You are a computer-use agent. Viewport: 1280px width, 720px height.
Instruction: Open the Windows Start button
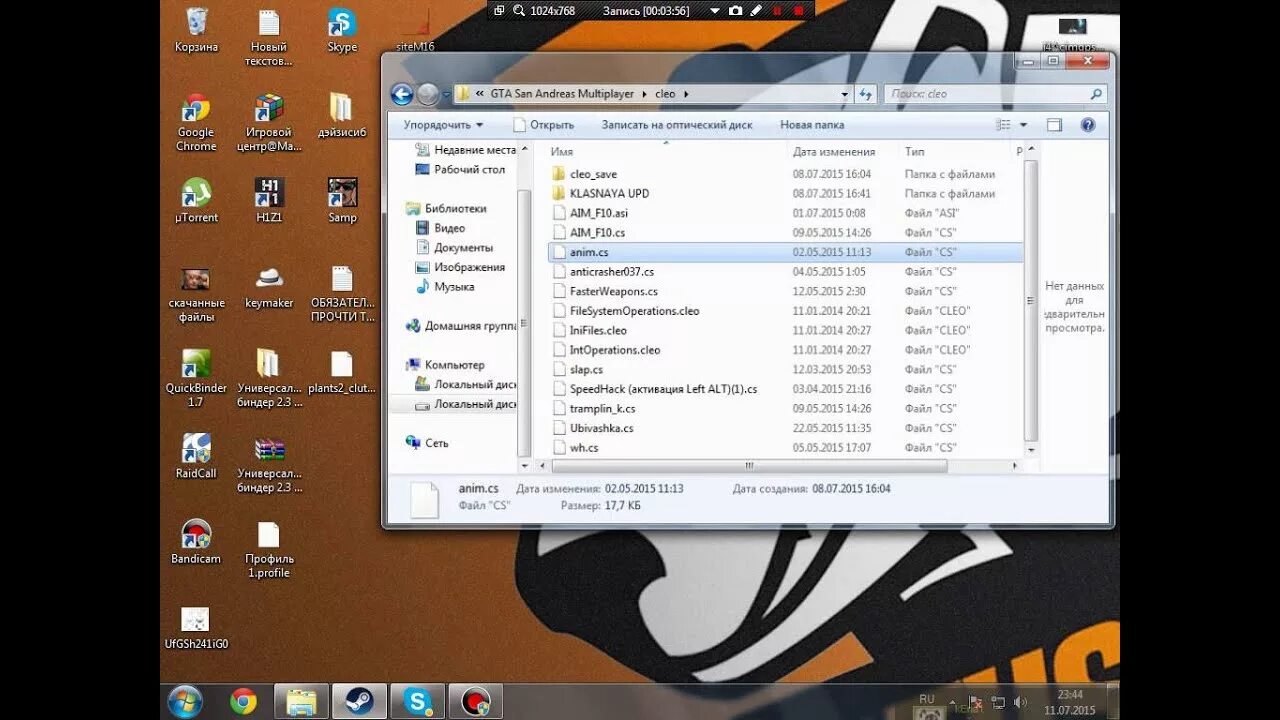click(185, 701)
